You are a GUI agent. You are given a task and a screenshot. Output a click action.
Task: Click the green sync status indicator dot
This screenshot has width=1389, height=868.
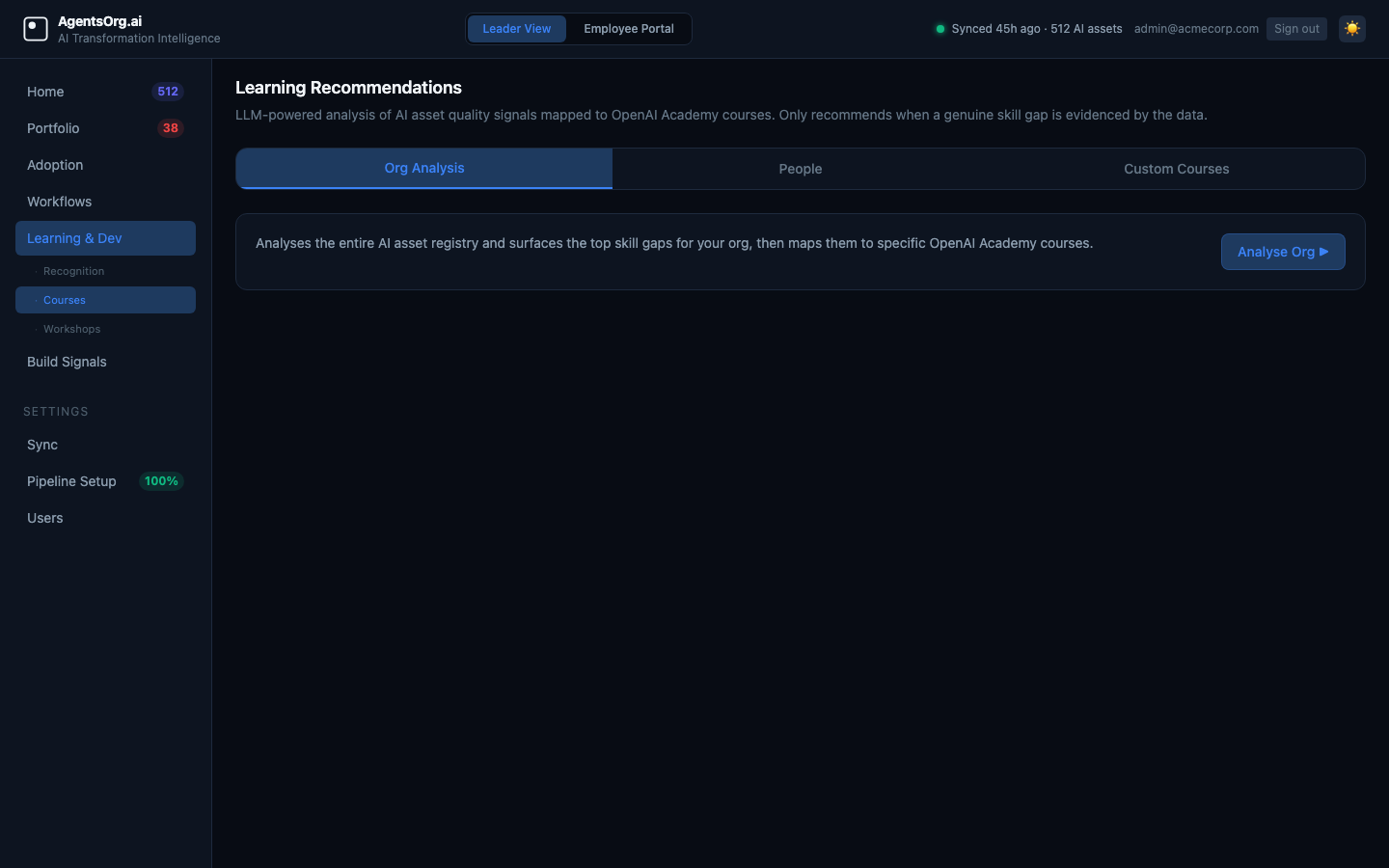coord(940,29)
